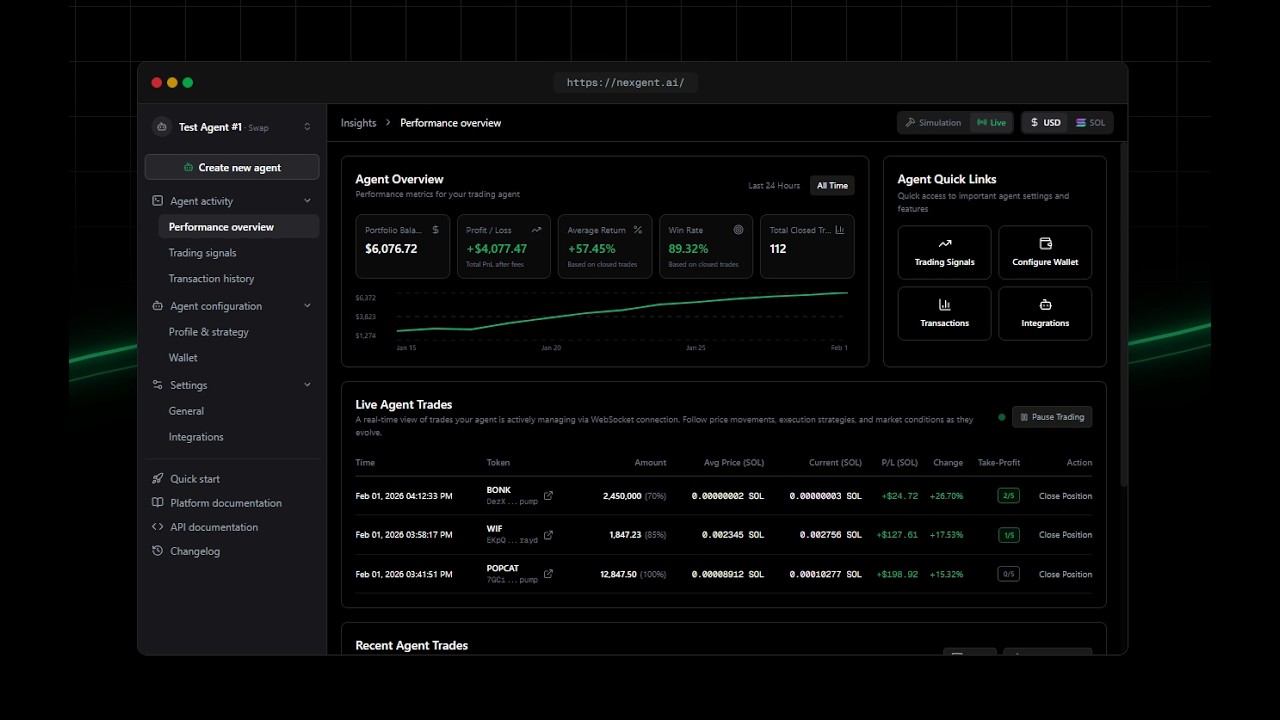Collapse the Agent activity section chevron
Image resolution: width=1280 pixels, height=720 pixels.
click(307, 201)
